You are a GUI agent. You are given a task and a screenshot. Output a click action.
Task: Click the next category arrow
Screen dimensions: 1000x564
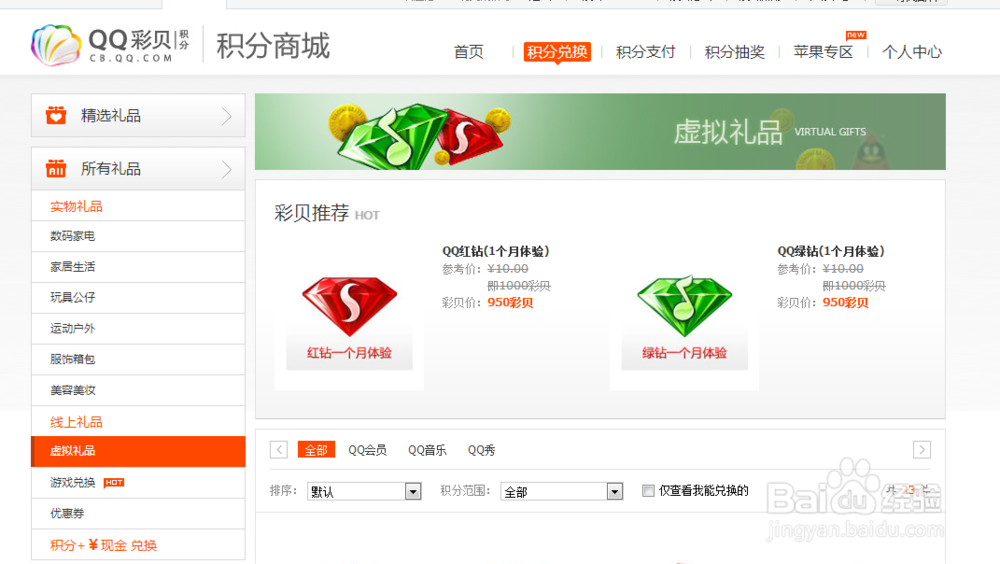coord(922,450)
